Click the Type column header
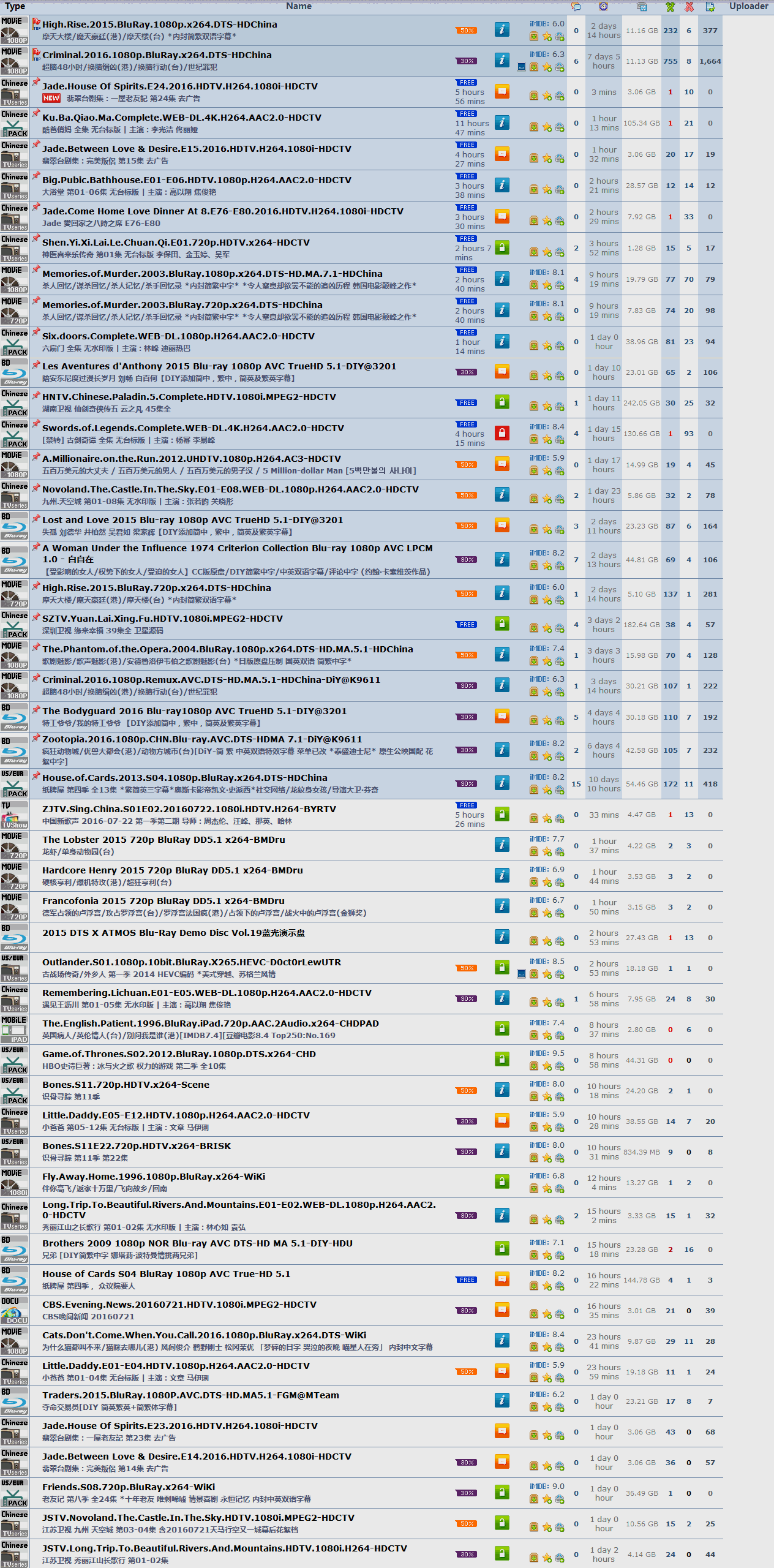This screenshot has height=1568, width=774. click(15, 6)
